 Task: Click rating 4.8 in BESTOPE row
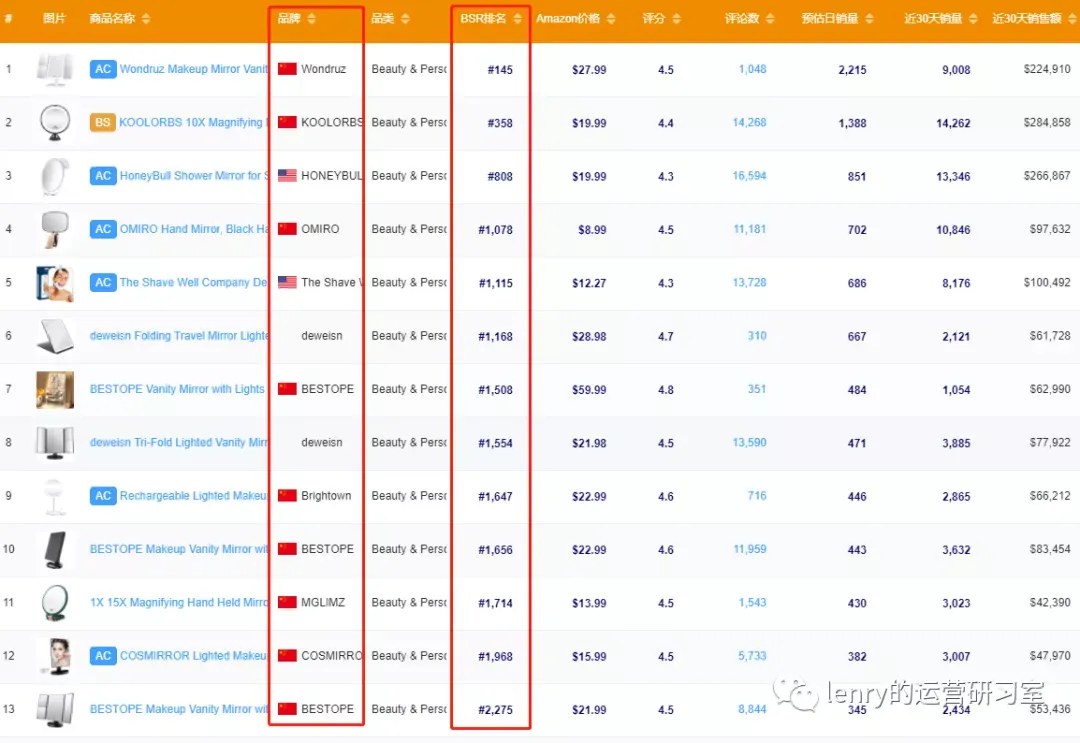[665, 390]
